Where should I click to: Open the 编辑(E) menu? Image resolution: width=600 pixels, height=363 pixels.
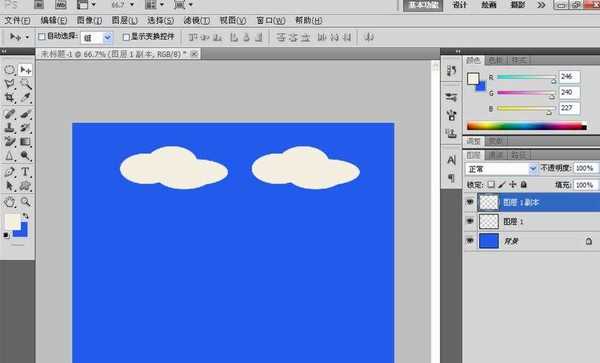54,20
